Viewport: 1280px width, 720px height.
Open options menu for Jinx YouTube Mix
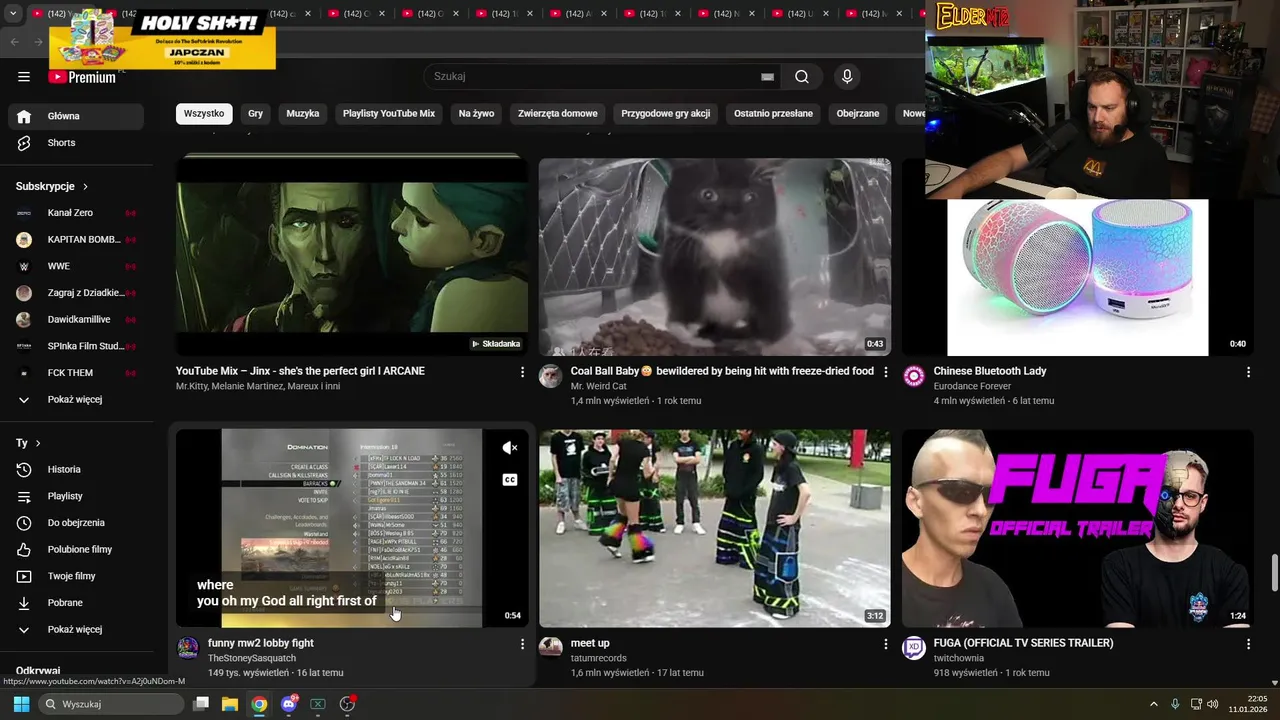pyautogui.click(x=522, y=372)
